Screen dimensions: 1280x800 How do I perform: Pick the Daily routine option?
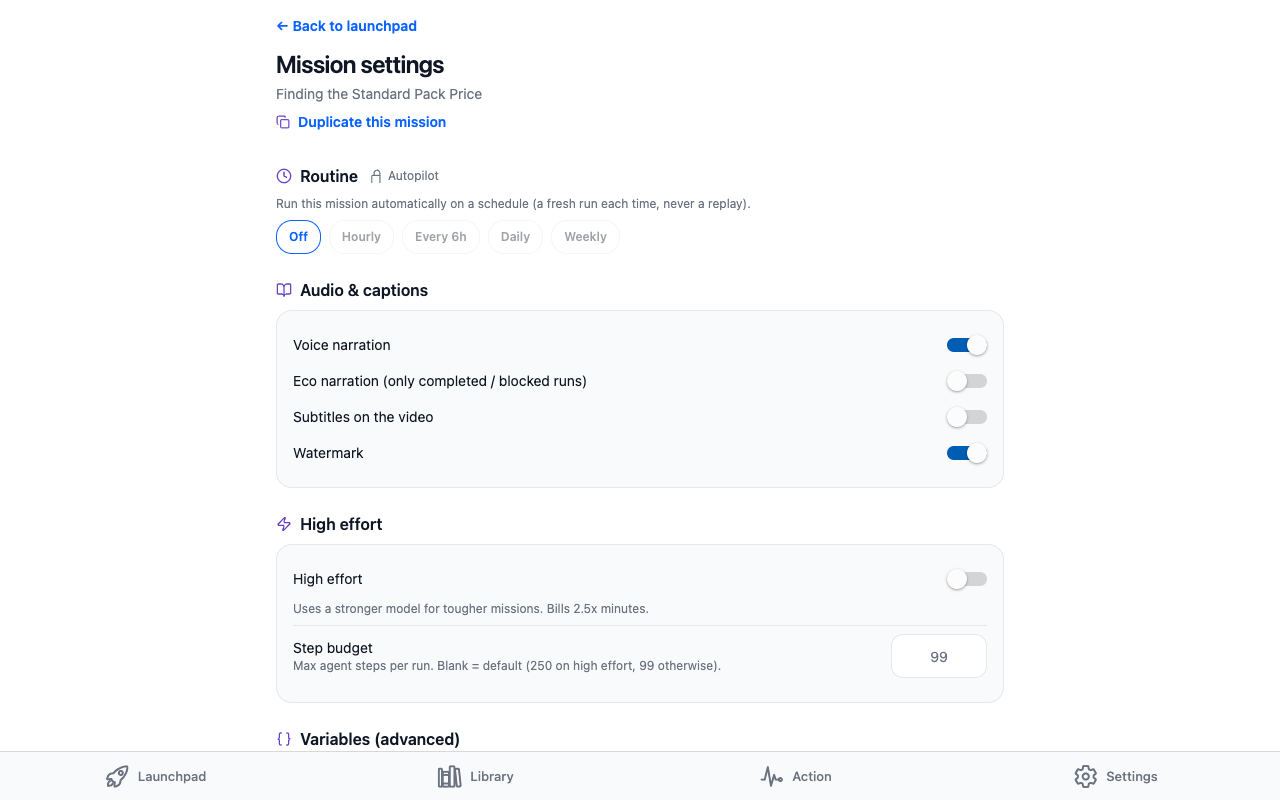515,237
